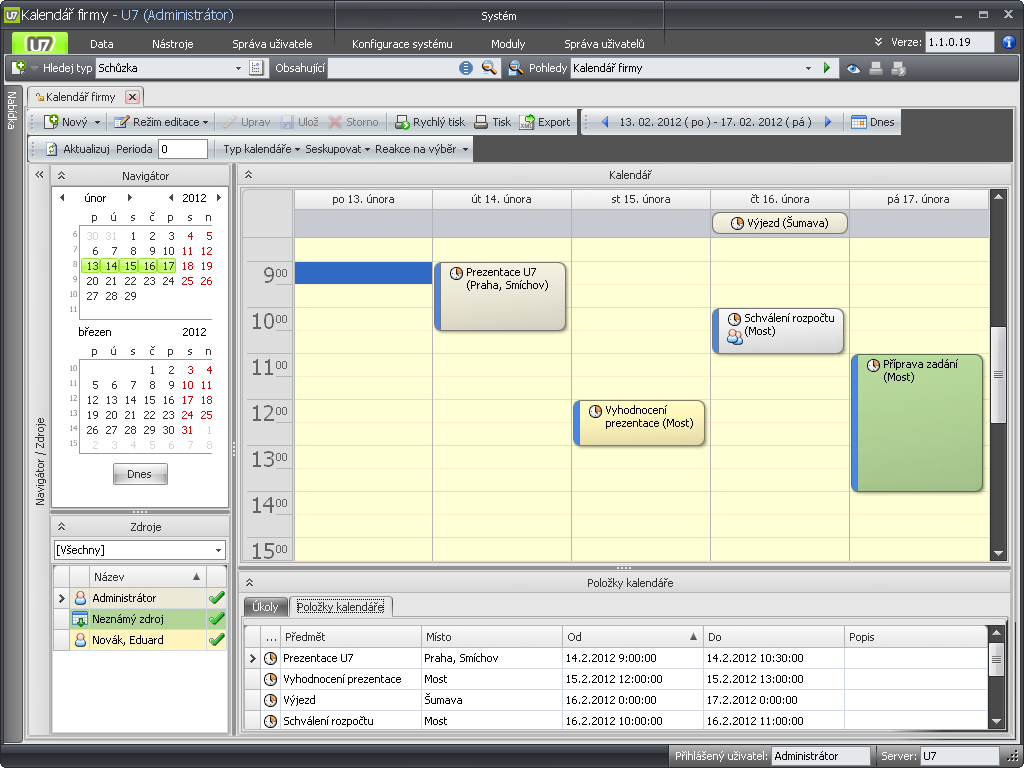
Task: Collapse the Položky kalendáře panel header
Action: click(x=249, y=583)
